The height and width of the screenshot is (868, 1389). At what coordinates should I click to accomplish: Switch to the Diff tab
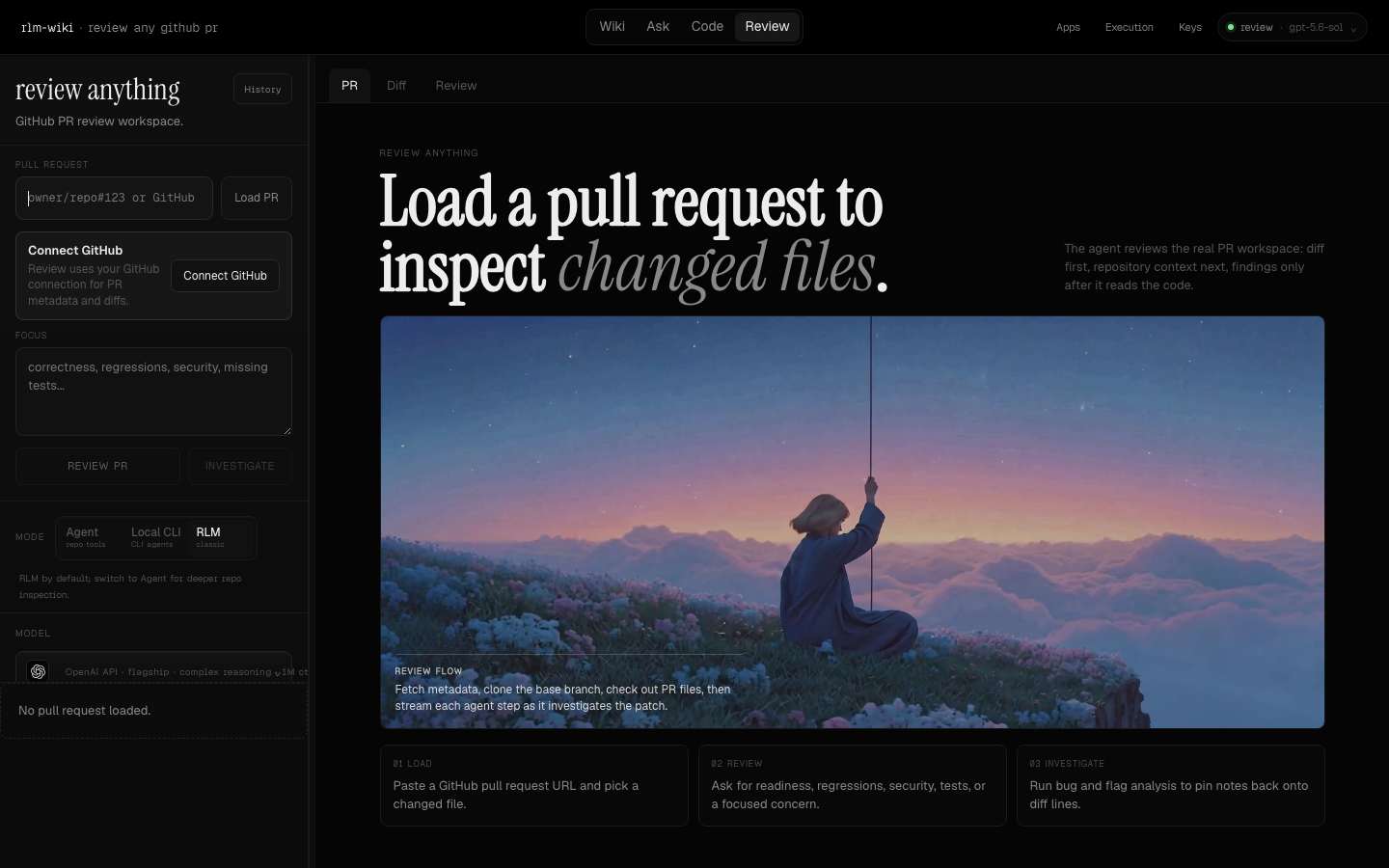pos(396,86)
